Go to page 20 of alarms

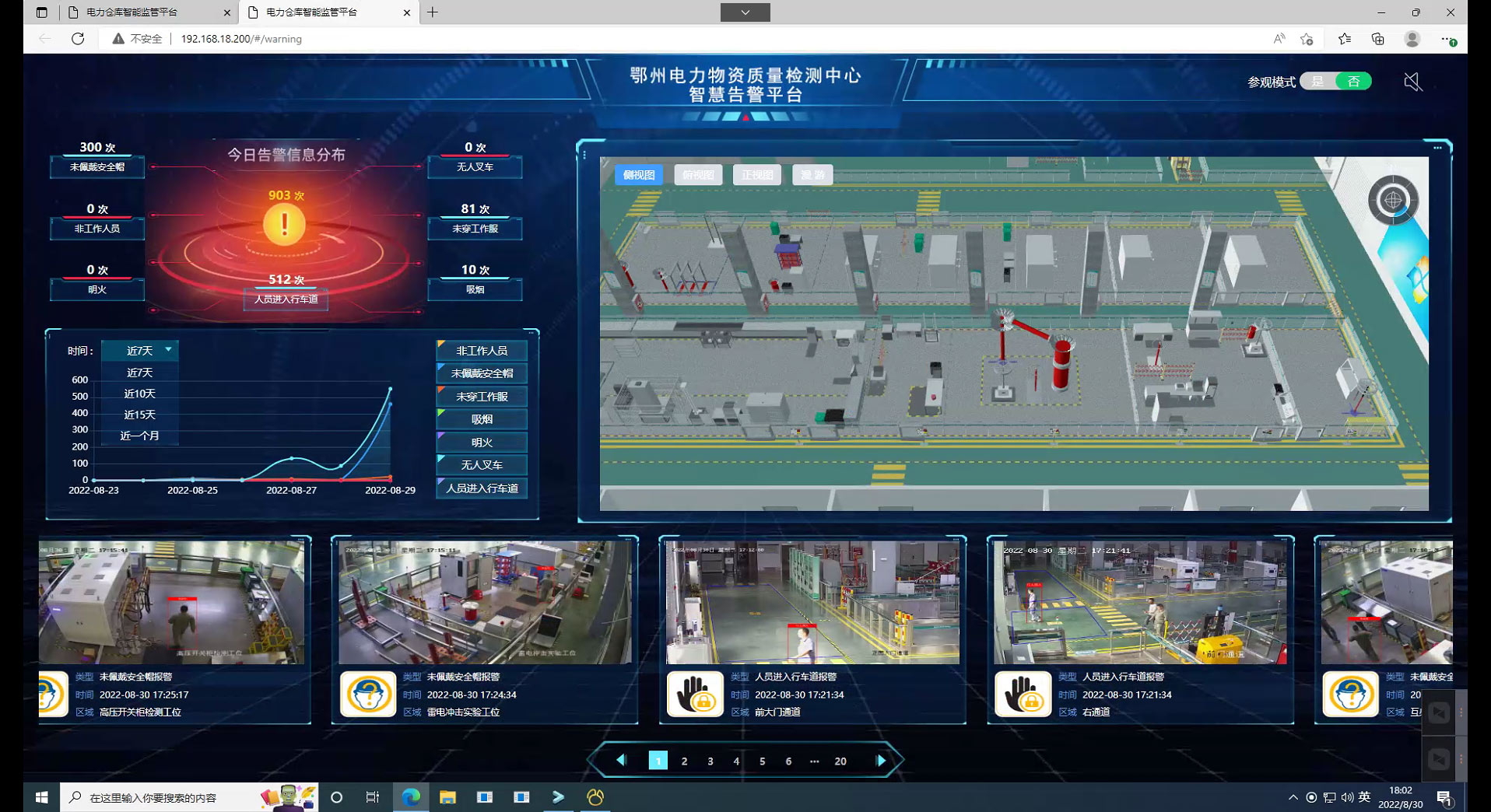(x=840, y=761)
